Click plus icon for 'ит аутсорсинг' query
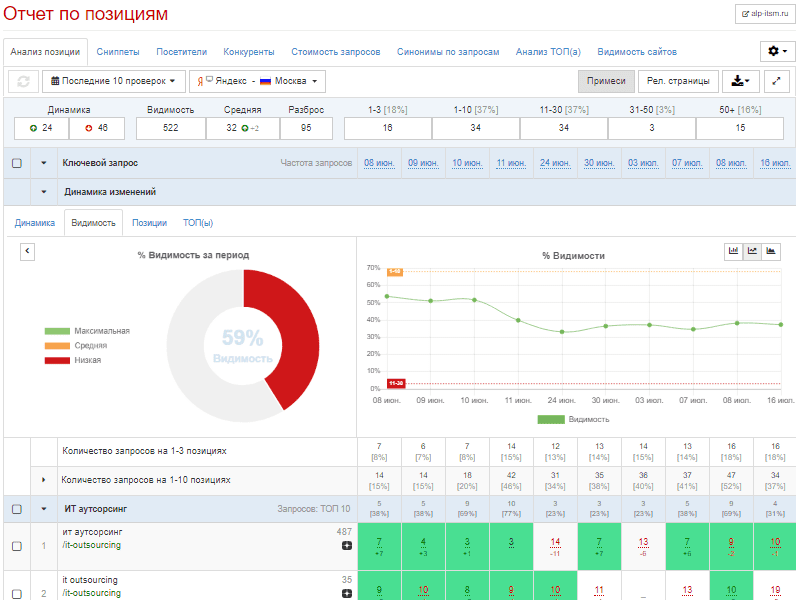The image size is (800, 600). tap(347, 545)
